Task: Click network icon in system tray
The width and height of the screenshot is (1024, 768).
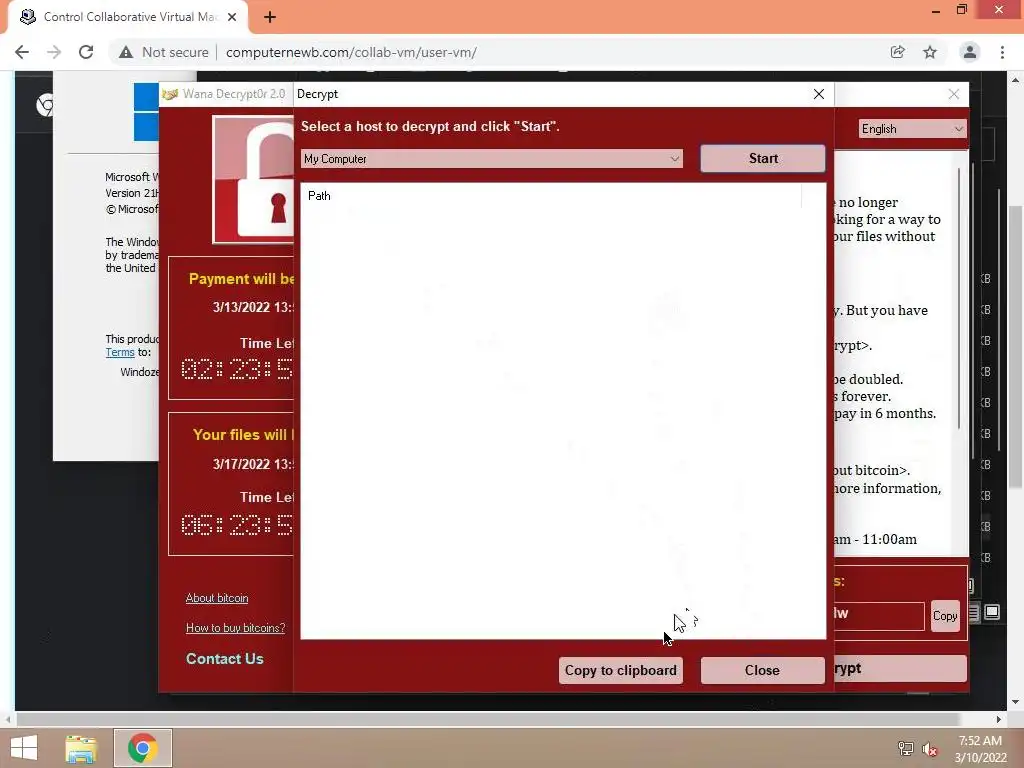Action: [905, 749]
